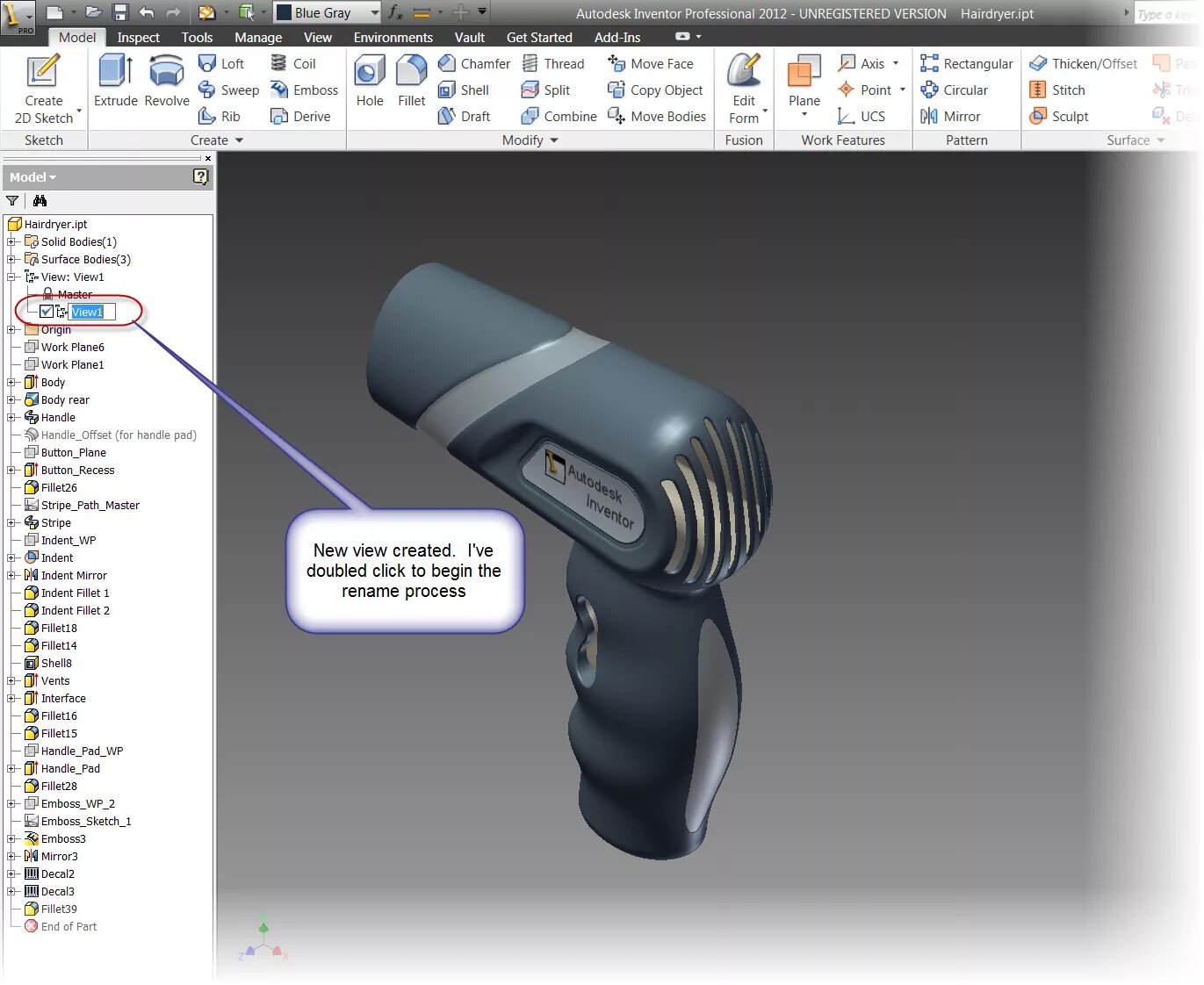Image resolution: width=1204 pixels, height=985 pixels.
Task: Collapse the View: View1 node
Action: coord(11,277)
